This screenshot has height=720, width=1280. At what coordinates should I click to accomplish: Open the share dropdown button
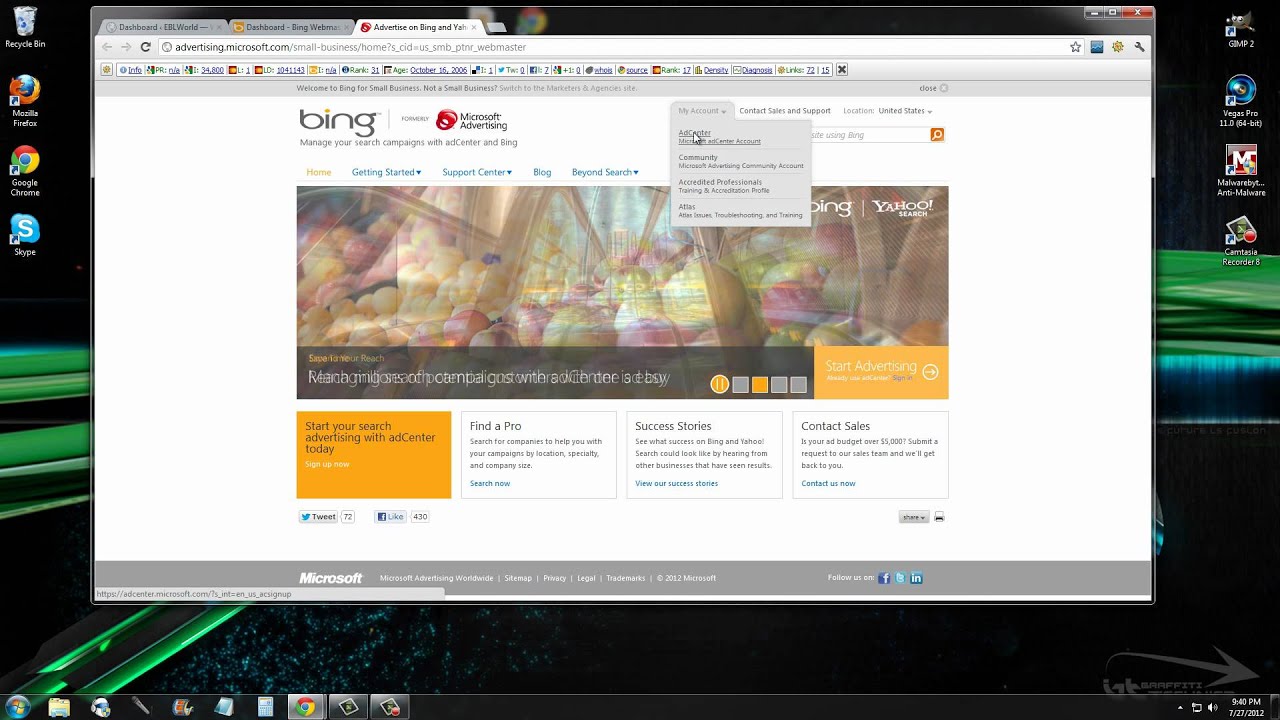pos(914,517)
